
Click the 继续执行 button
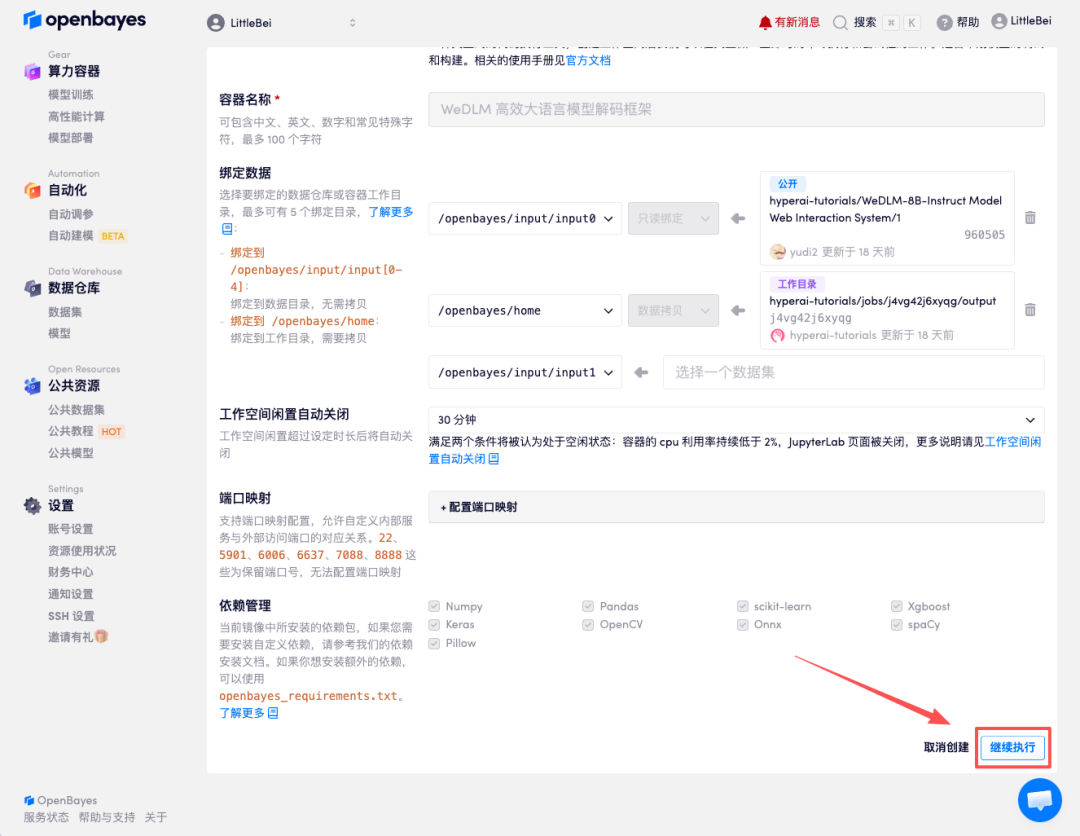tap(1012, 747)
